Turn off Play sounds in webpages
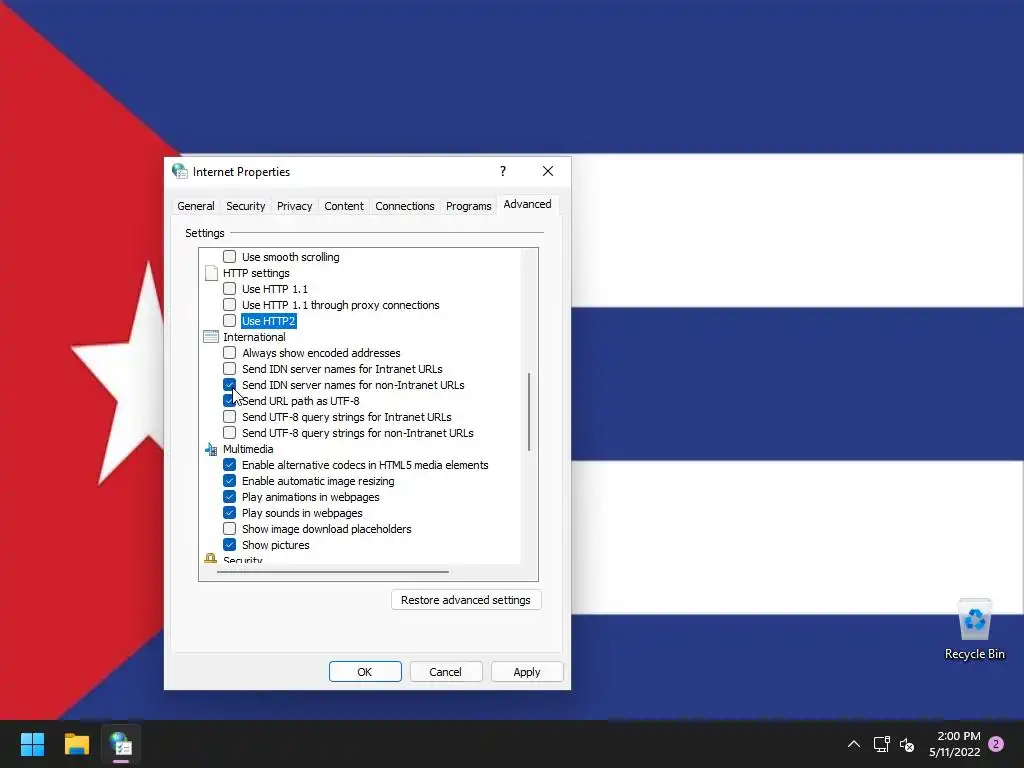 pos(229,513)
